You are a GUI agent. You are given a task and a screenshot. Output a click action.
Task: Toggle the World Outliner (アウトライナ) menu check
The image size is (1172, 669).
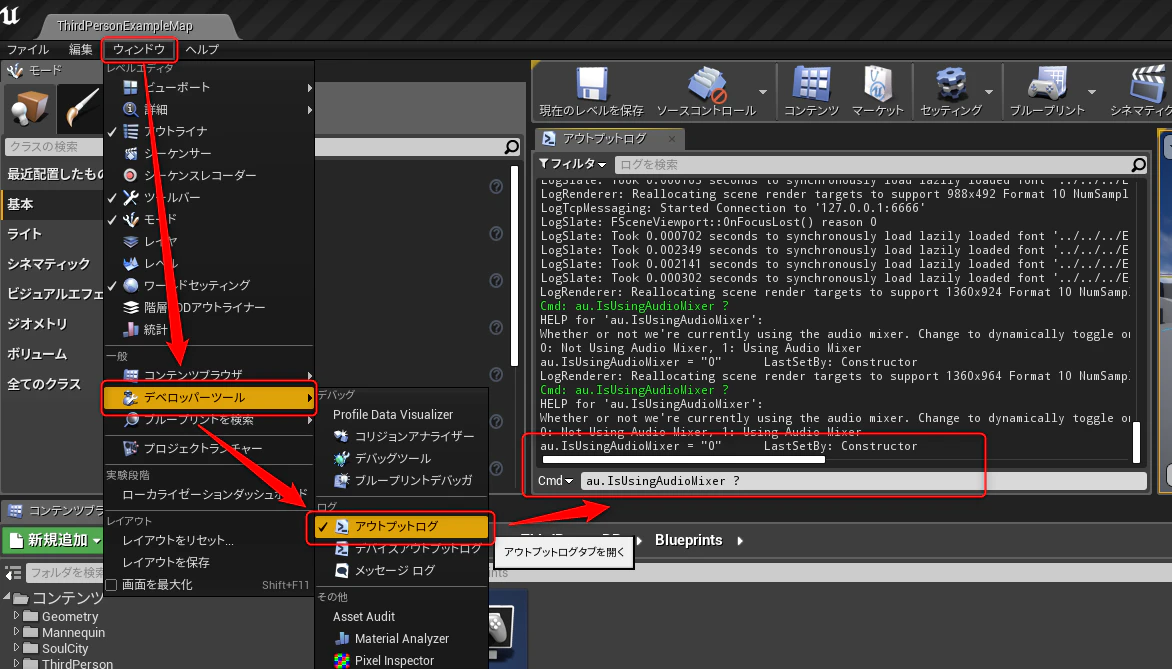112,132
